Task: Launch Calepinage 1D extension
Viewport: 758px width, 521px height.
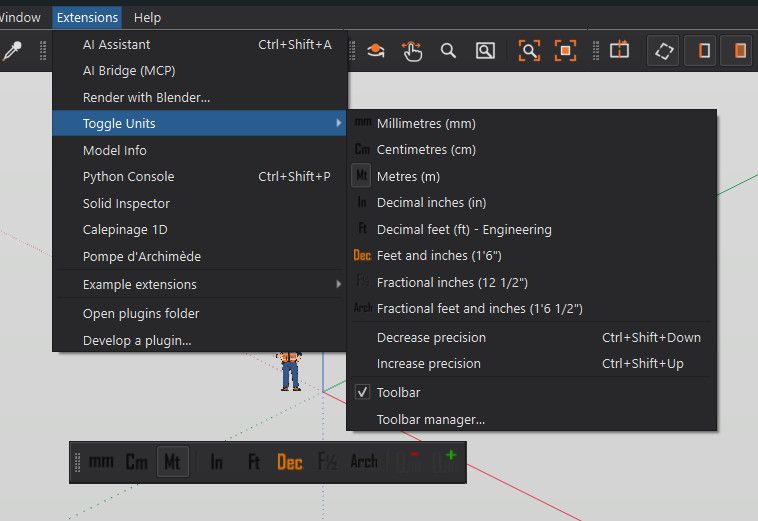Action: click(x=200, y=230)
